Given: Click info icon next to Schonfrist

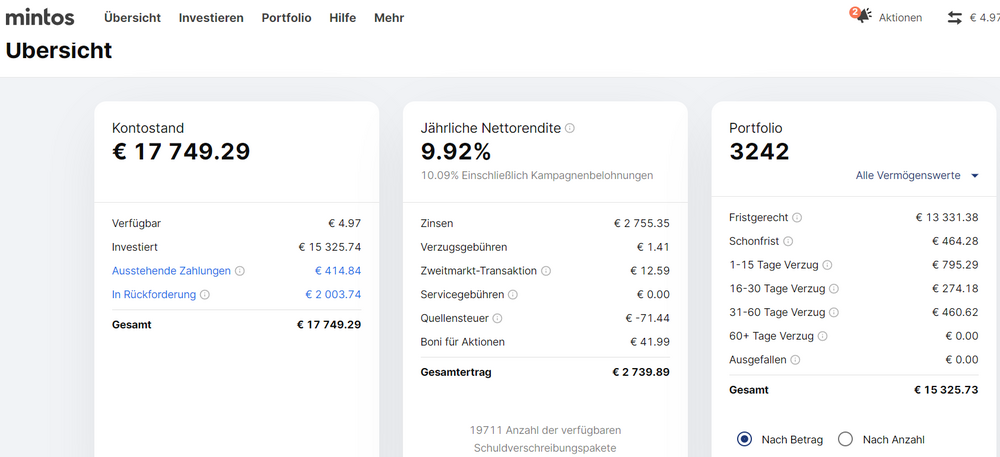Looking at the screenshot, I should click(788, 242).
